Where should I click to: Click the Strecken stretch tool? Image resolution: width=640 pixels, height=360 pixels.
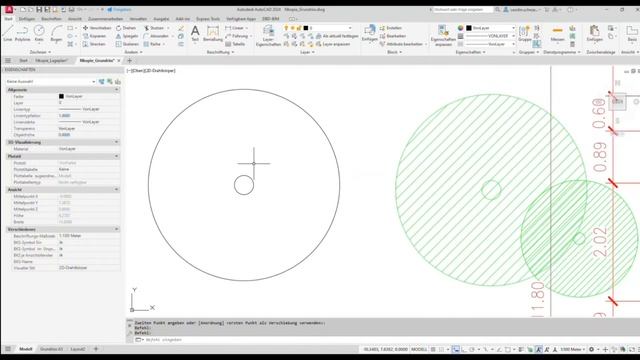pos(95,44)
